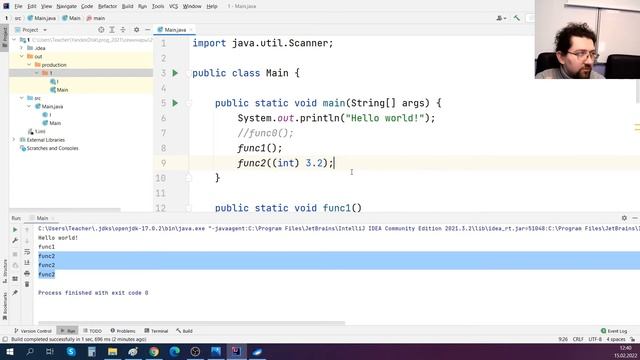Open the Edit menu
The image size is (640, 360).
coord(32,6)
